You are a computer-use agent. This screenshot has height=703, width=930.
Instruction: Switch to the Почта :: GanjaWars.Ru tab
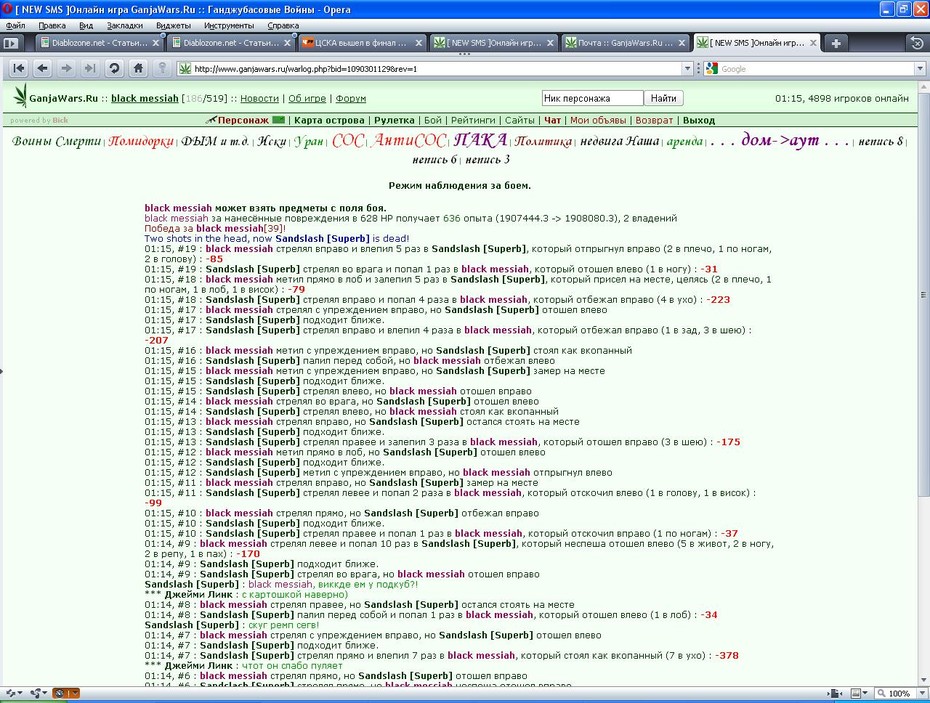[x=625, y=43]
